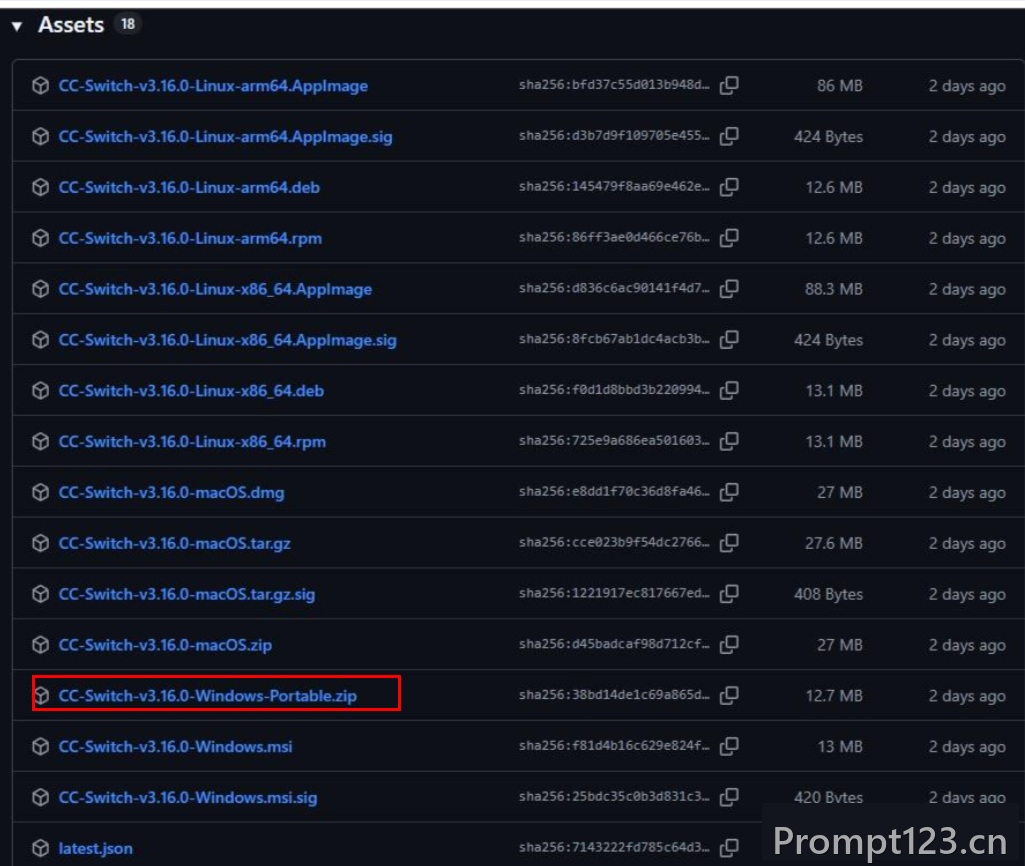Open the latest.json asset link
This screenshot has height=866, width=1025.
pyautogui.click(x=95, y=848)
